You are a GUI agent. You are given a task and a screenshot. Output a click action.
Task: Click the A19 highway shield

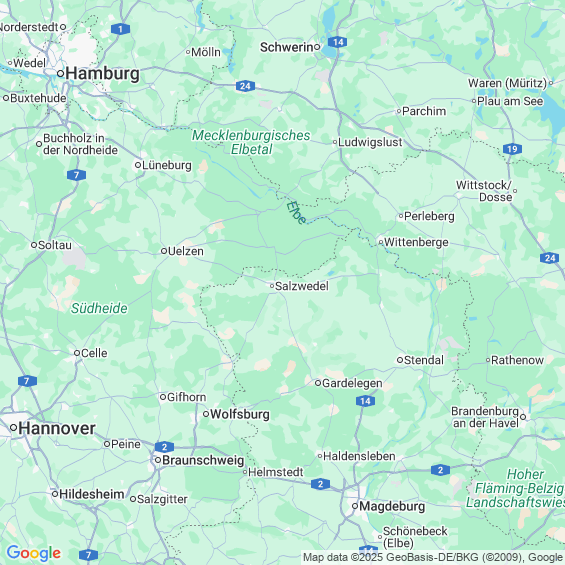point(512,149)
